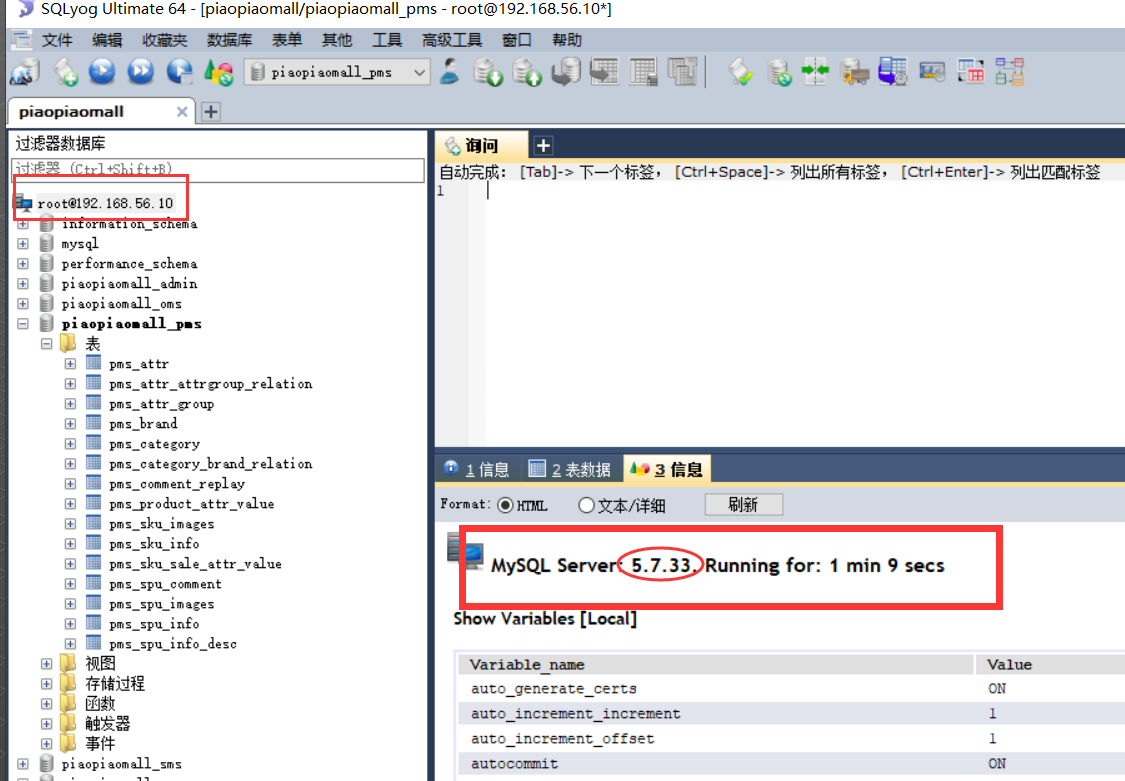The width and height of the screenshot is (1125, 781).
Task: Click the 过滤器 database filter input field
Action: (x=218, y=169)
